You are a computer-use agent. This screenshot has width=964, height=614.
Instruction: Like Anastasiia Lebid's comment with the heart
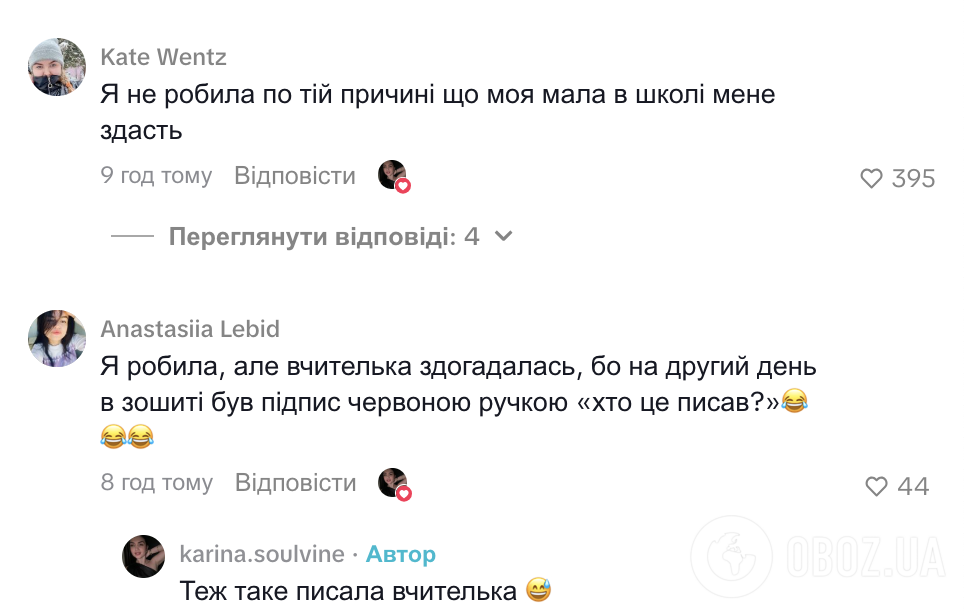[875, 486]
